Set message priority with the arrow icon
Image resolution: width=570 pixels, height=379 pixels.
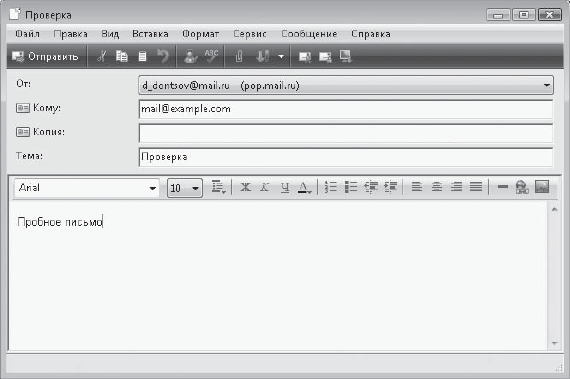(263, 56)
